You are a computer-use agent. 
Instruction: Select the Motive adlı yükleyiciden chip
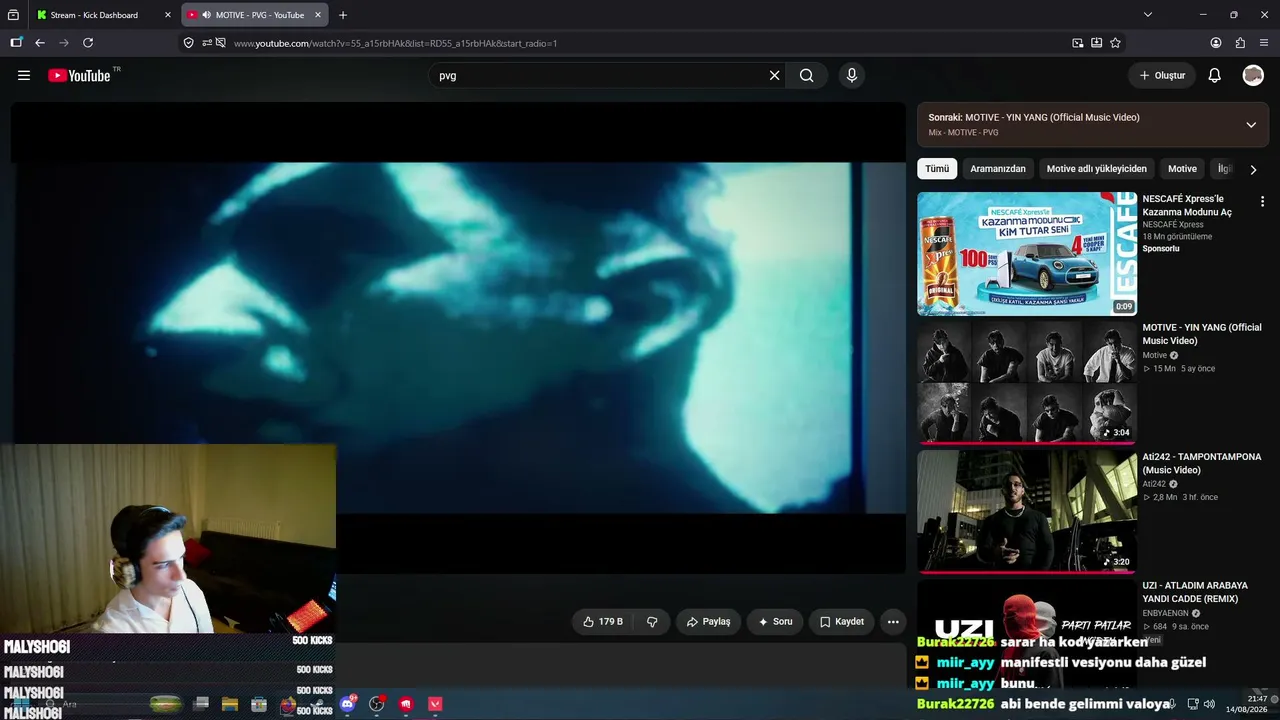point(1097,169)
